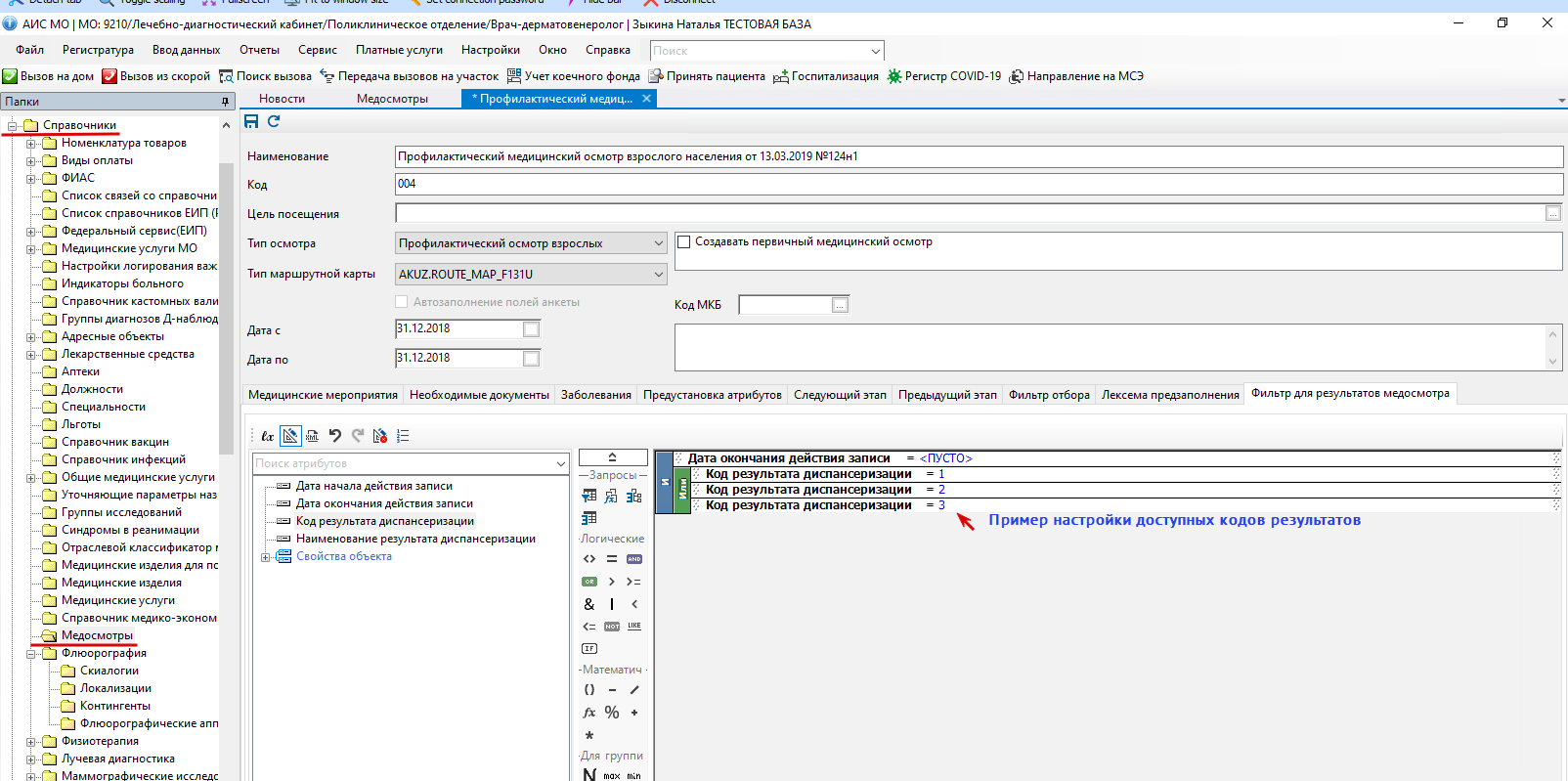Tick the checkbox in 'Дата по' field
The width and height of the screenshot is (1568, 781).
pyautogui.click(x=531, y=359)
